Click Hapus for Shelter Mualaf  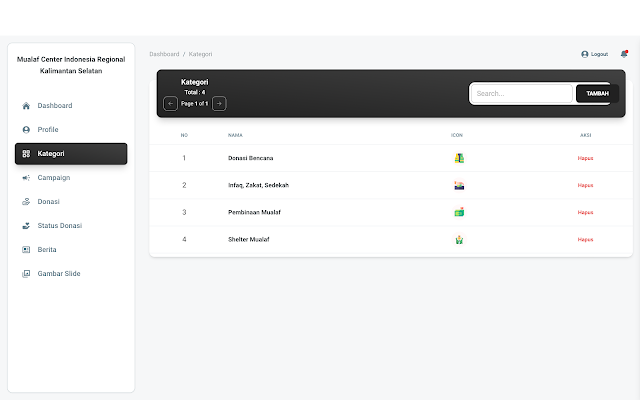pyautogui.click(x=585, y=240)
